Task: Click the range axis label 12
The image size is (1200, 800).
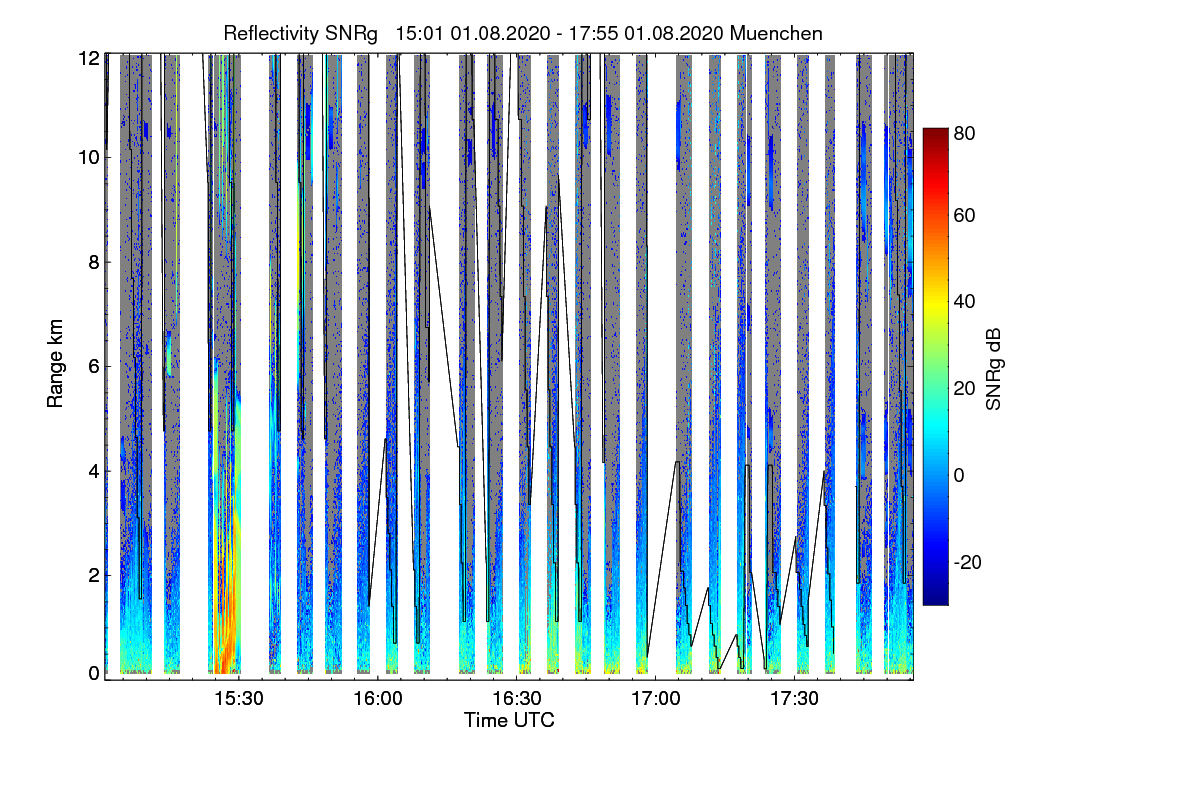Action: tap(89, 58)
